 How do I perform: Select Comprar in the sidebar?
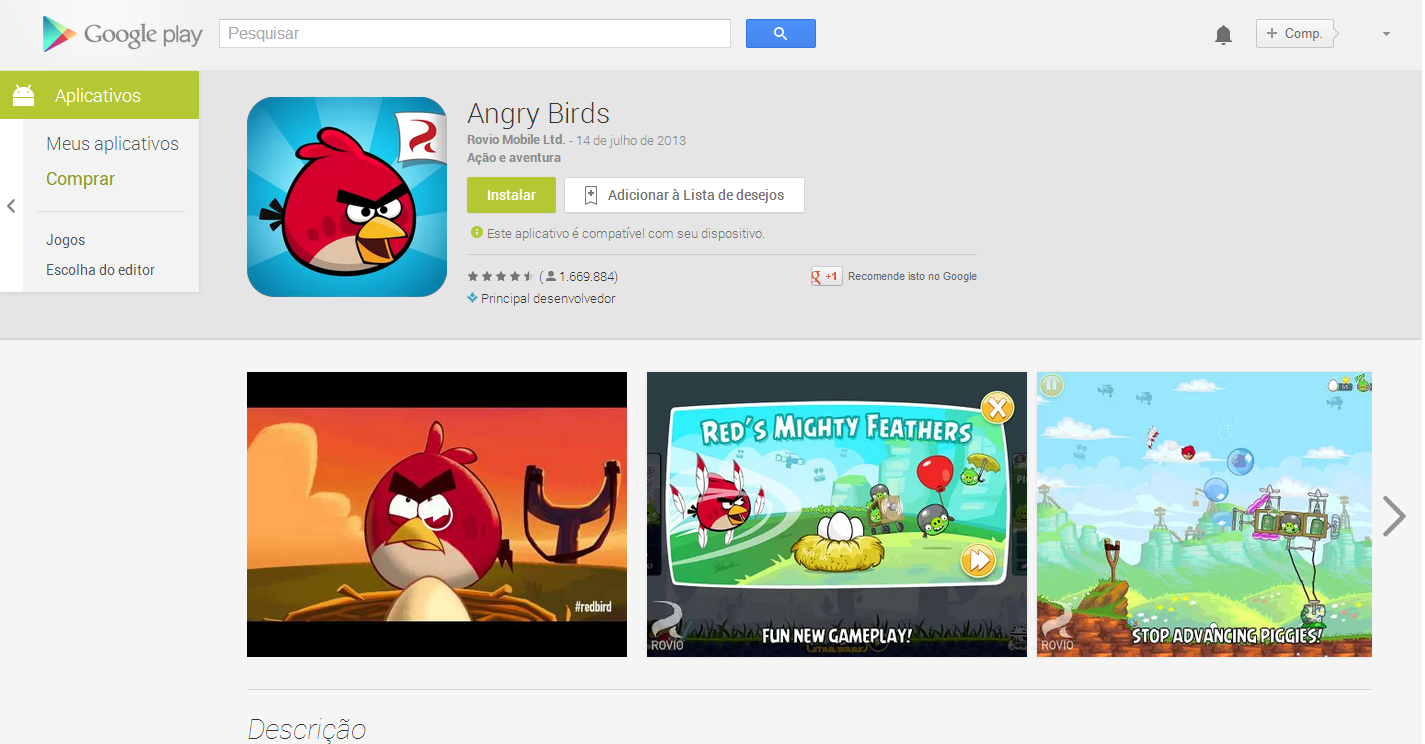click(80, 179)
